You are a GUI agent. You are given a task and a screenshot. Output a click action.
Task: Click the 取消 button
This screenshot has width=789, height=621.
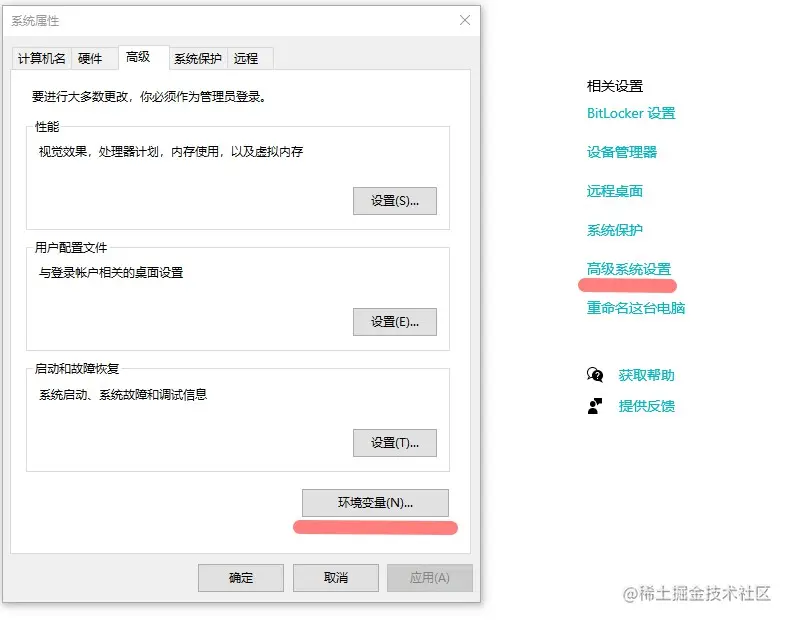pyautogui.click(x=336, y=578)
